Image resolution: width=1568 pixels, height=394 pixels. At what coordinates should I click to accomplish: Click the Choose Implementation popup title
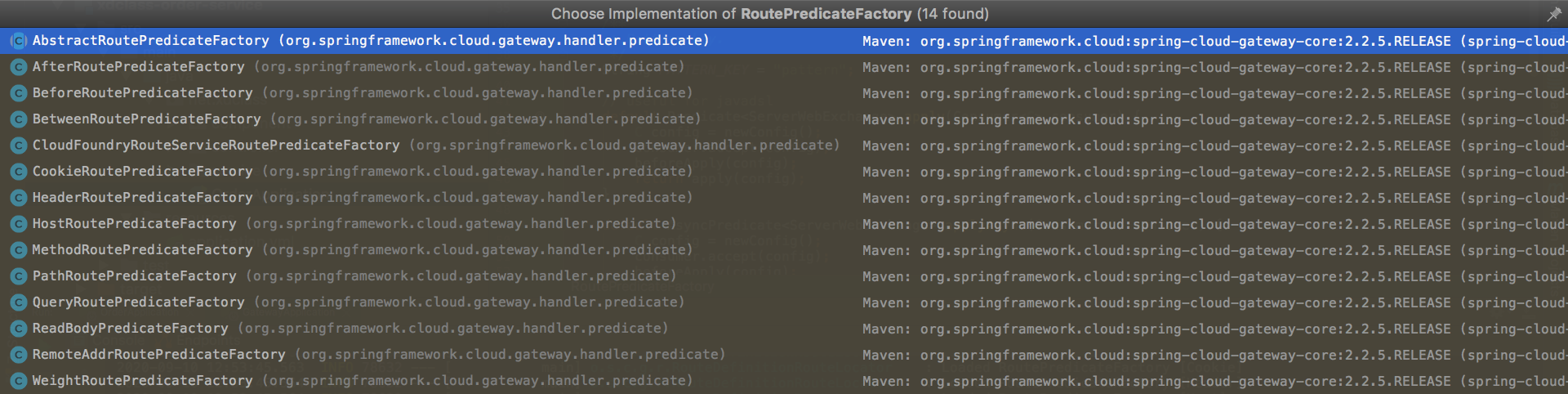tap(769, 14)
